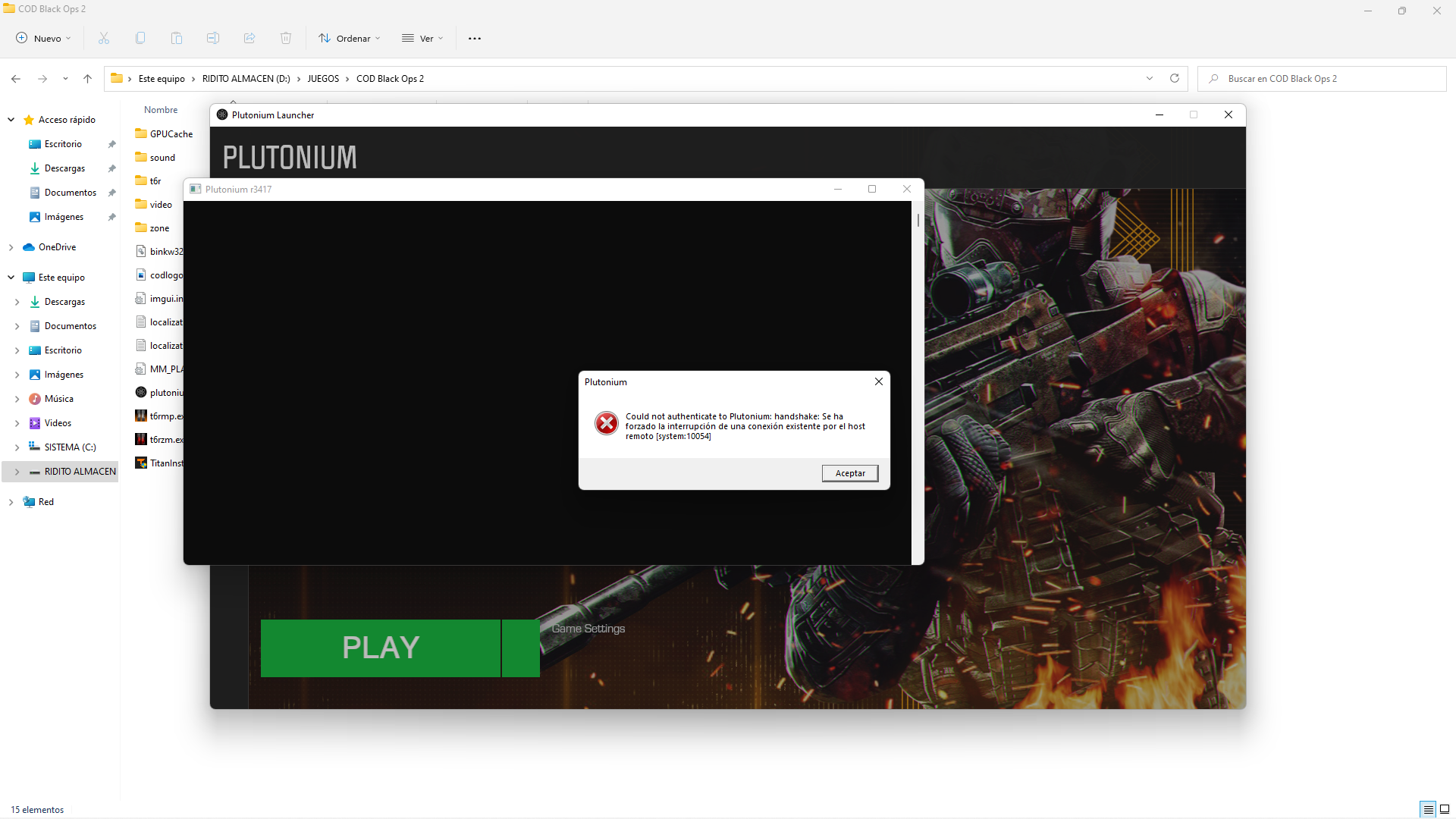Open the Ver view dropdown
1456x819 pixels.
point(422,38)
